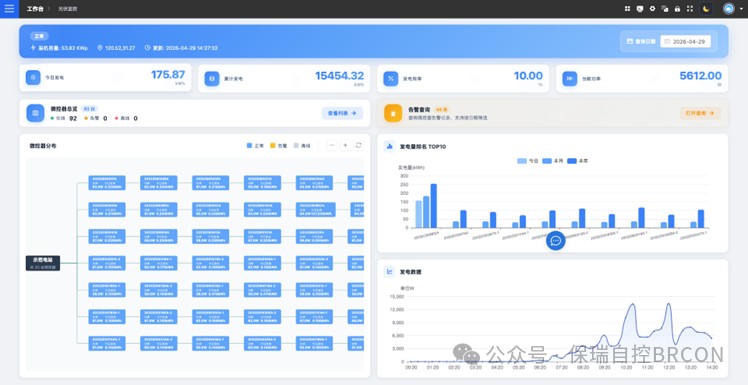
Task: Select the first inverter node in top row
Action: click(x=107, y=183)
